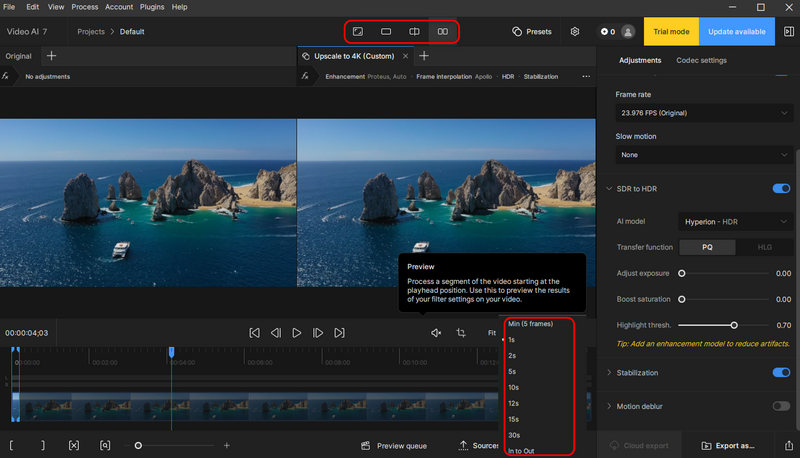
Task: Enable the Motion deblur toggle
Action: coord(781,406)
